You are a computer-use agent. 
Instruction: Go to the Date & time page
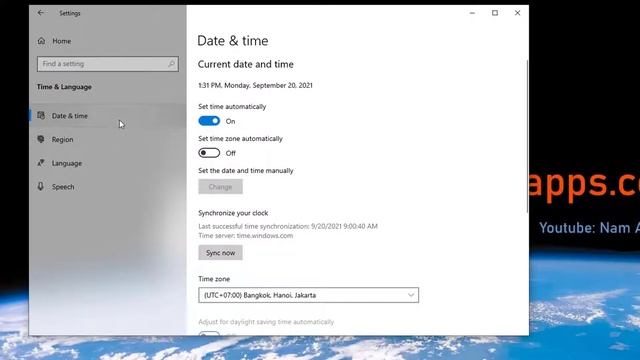point(108,116)
